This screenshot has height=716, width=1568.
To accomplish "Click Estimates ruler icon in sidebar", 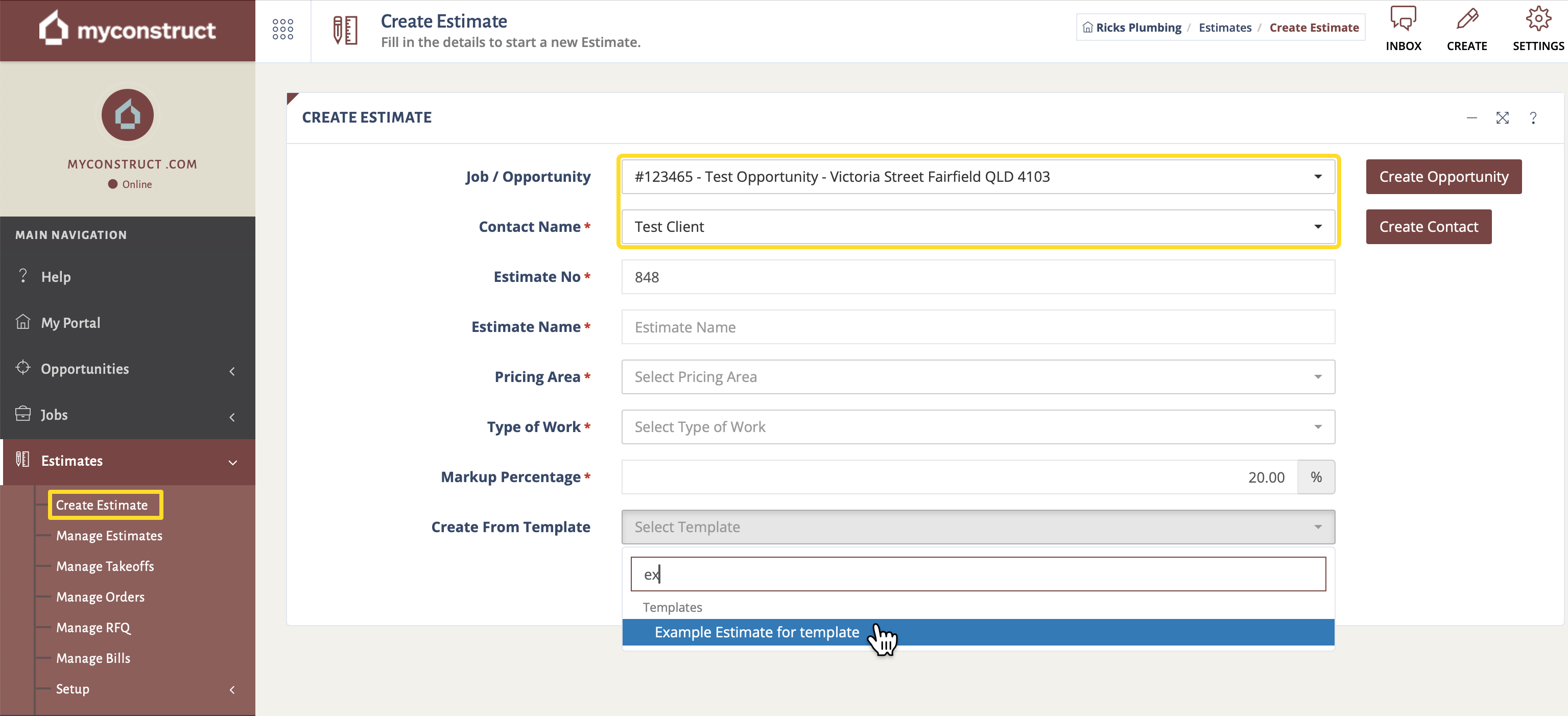I will pos(22,460).
